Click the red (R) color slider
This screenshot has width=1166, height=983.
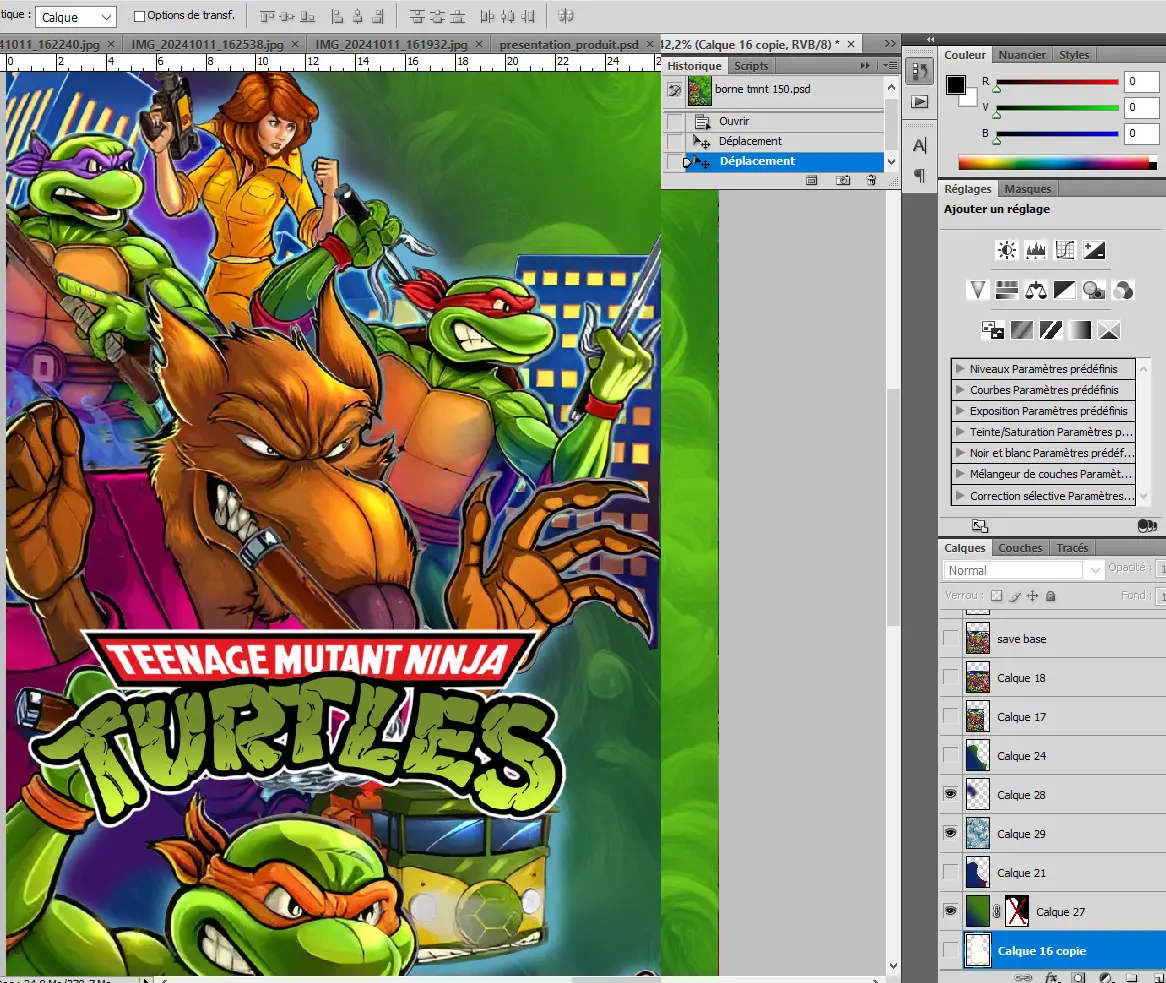1057,81
